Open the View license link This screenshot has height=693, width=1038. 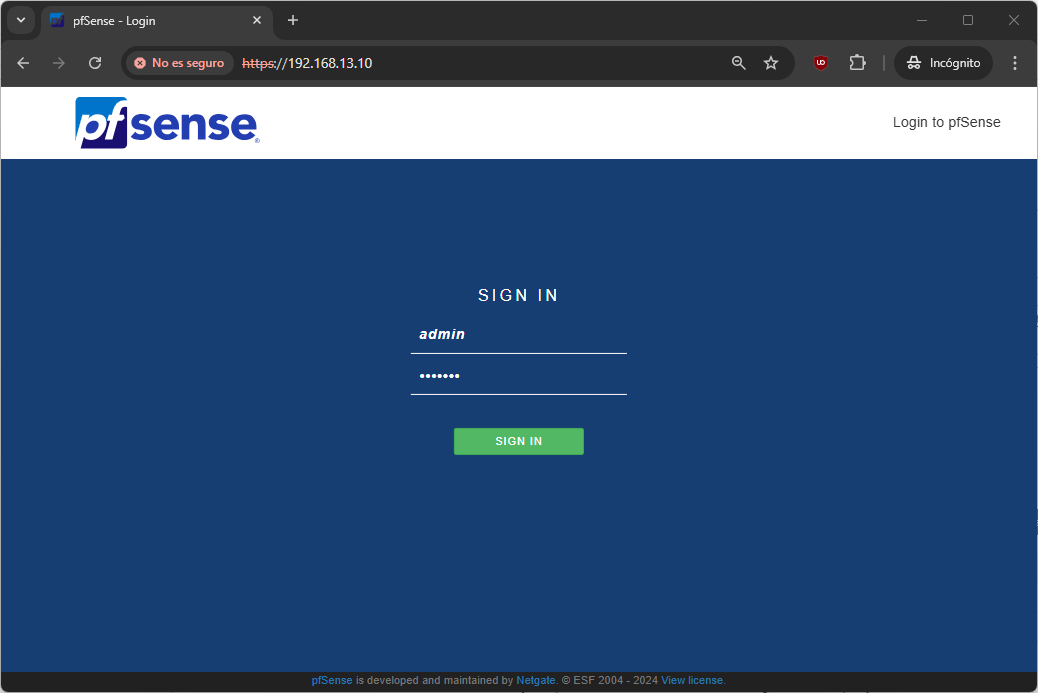(x=691, y=680)
